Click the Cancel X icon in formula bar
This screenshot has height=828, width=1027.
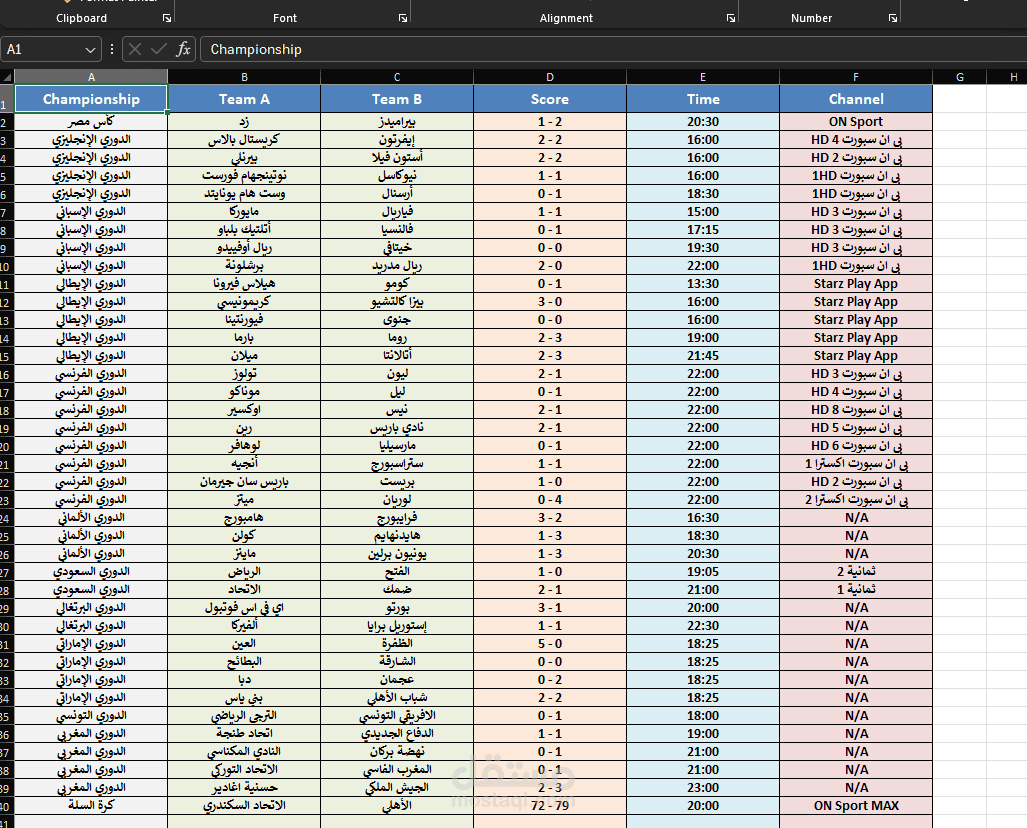pos(135,49)
